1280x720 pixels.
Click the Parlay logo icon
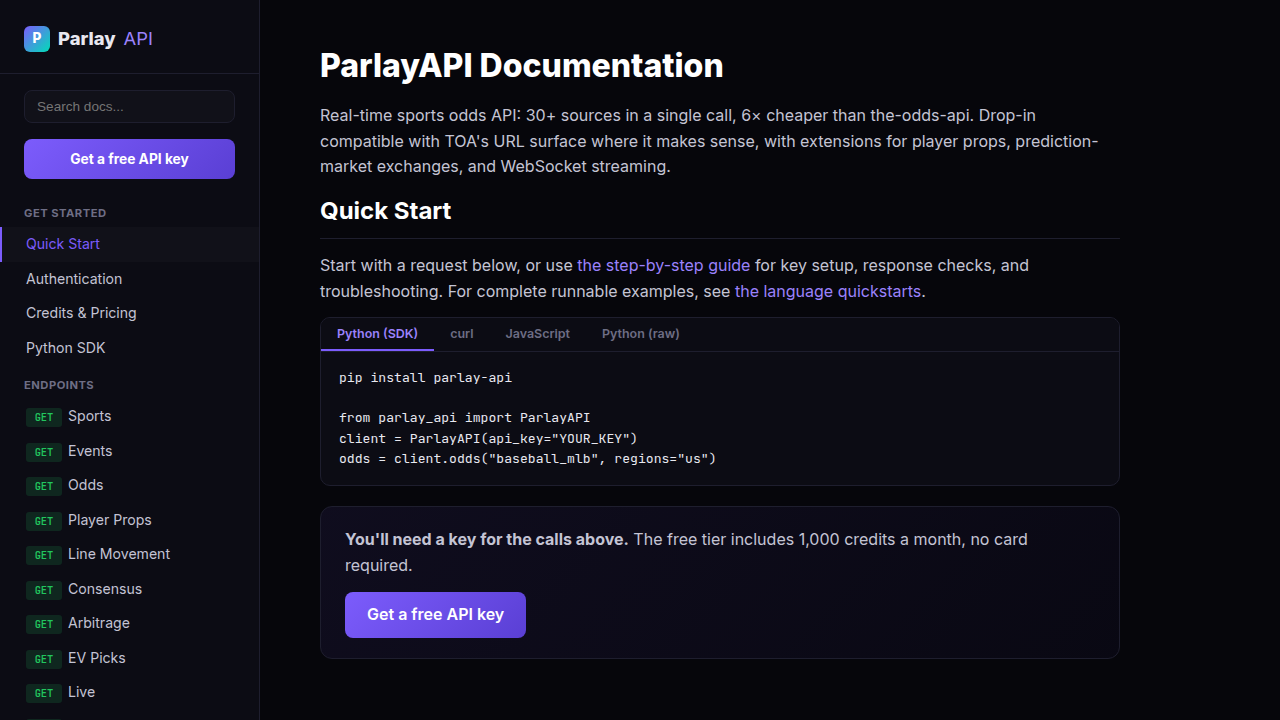(37, 39)
